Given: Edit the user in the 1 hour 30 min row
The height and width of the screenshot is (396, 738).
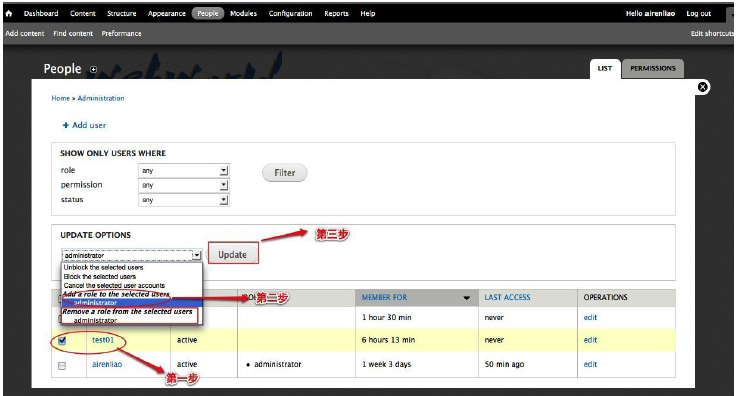Looking at the screenshot, I should (x=590, y=318).
